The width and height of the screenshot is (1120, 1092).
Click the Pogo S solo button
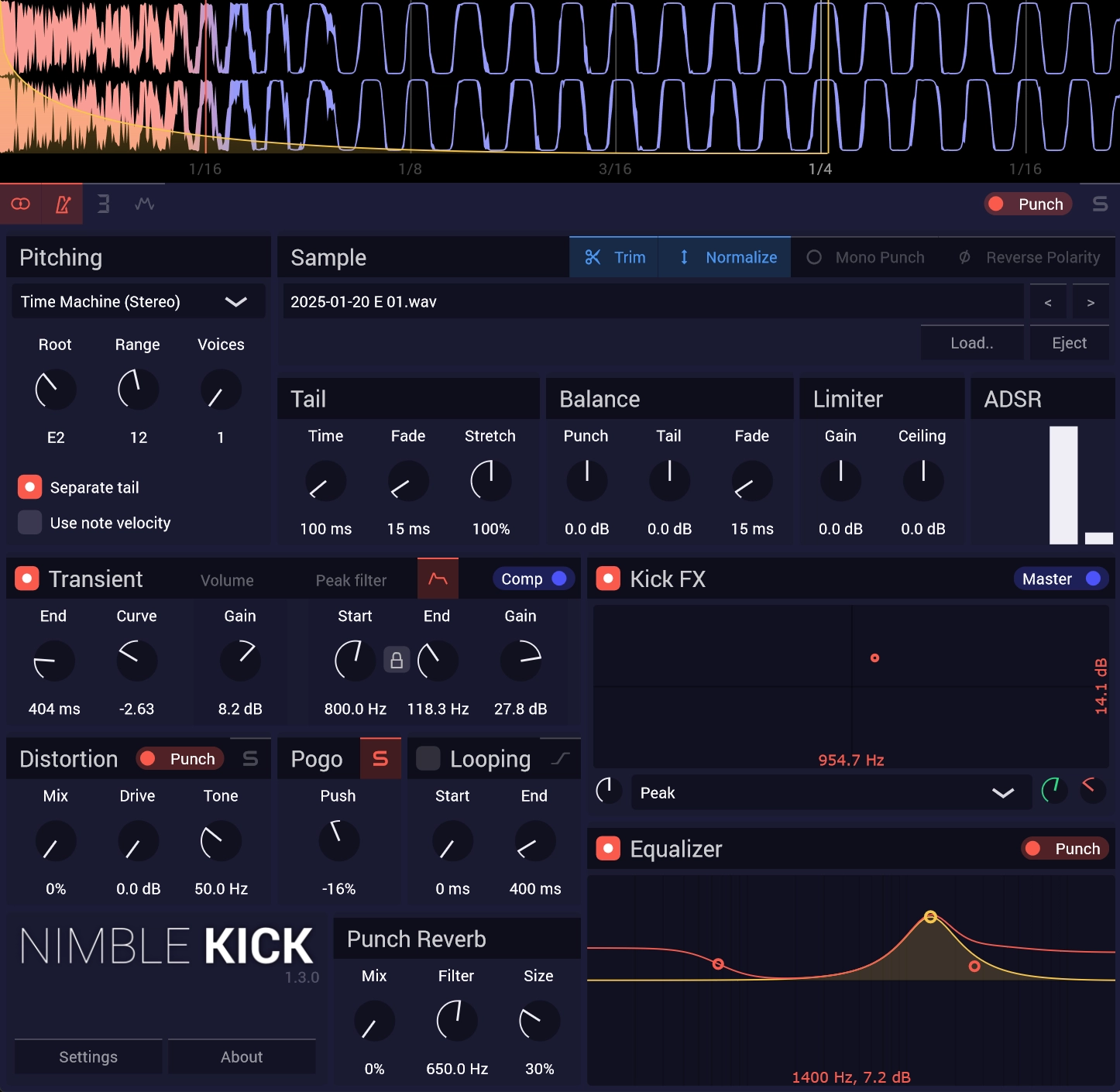pos(380,758)
